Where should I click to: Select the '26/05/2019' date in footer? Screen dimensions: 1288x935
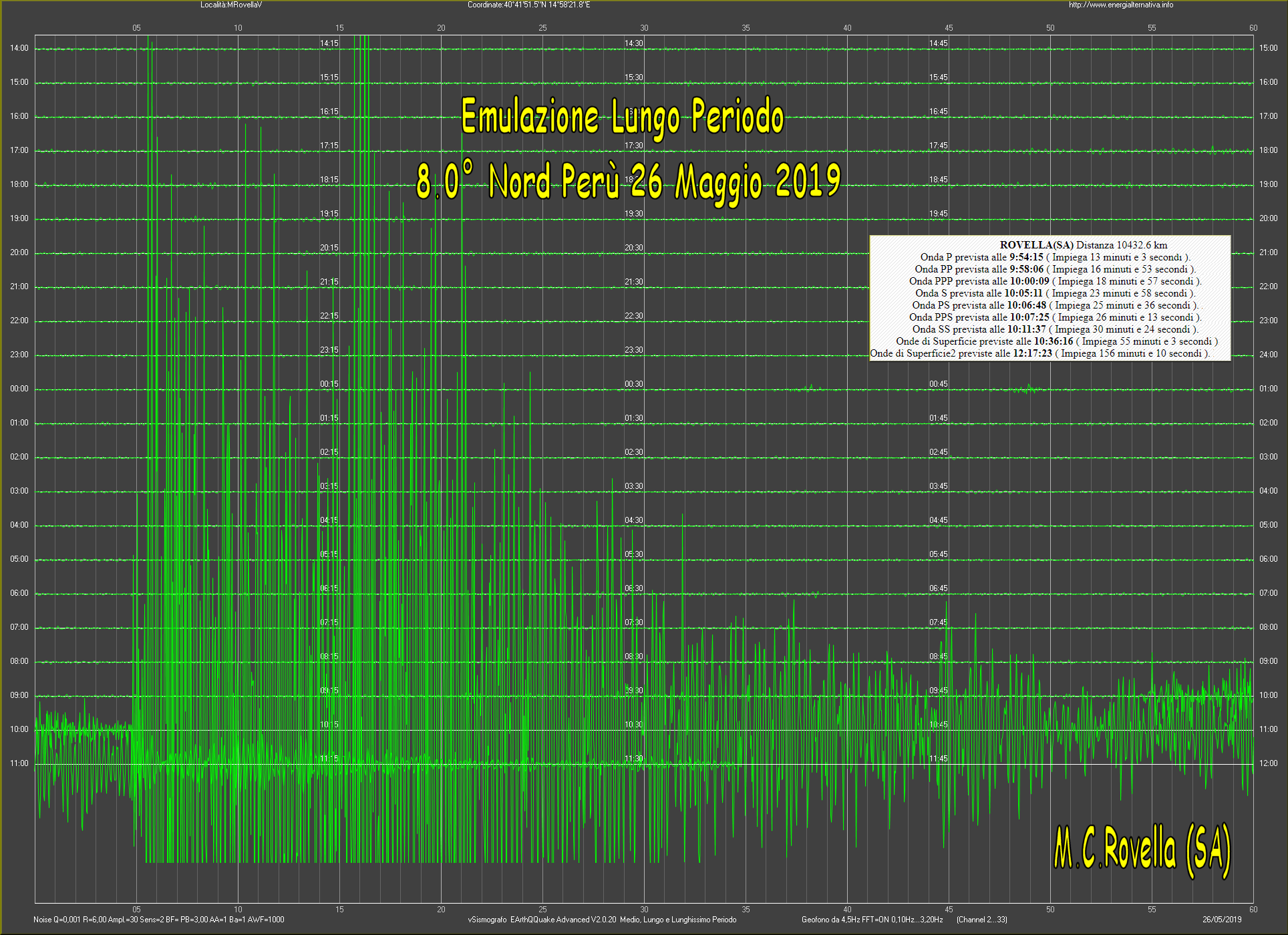pos(1222,920)
